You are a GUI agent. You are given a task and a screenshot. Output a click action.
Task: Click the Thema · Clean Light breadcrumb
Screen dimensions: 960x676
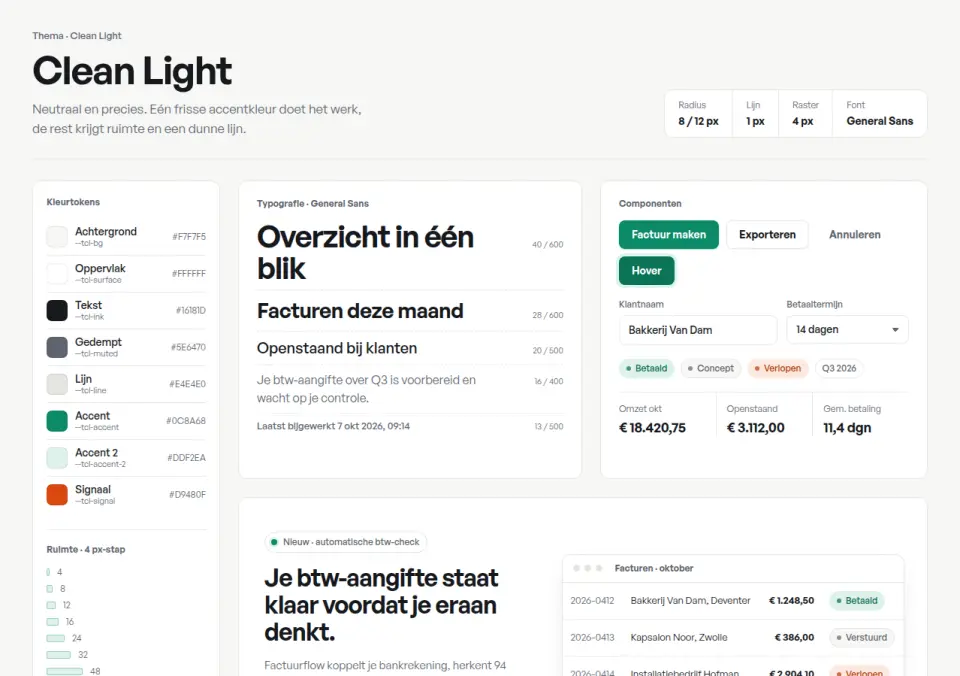click(x=77, y=36)
